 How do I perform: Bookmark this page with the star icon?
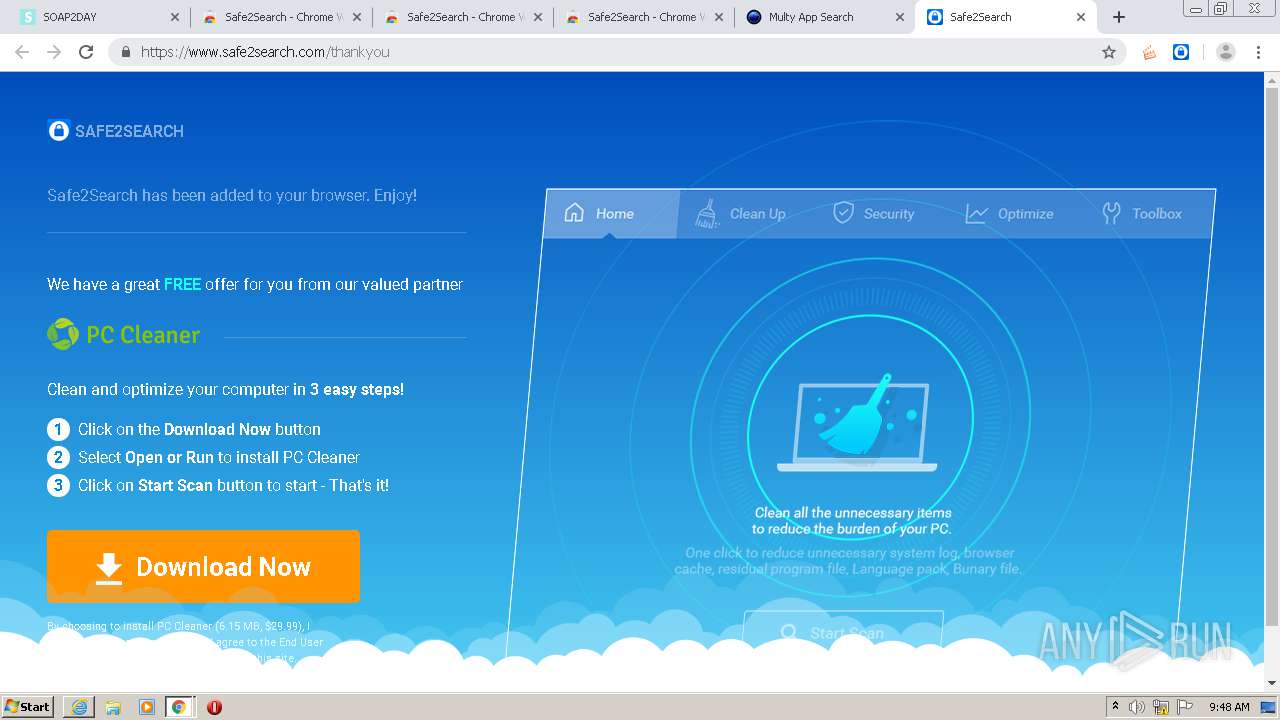(x=1108, y=52)
